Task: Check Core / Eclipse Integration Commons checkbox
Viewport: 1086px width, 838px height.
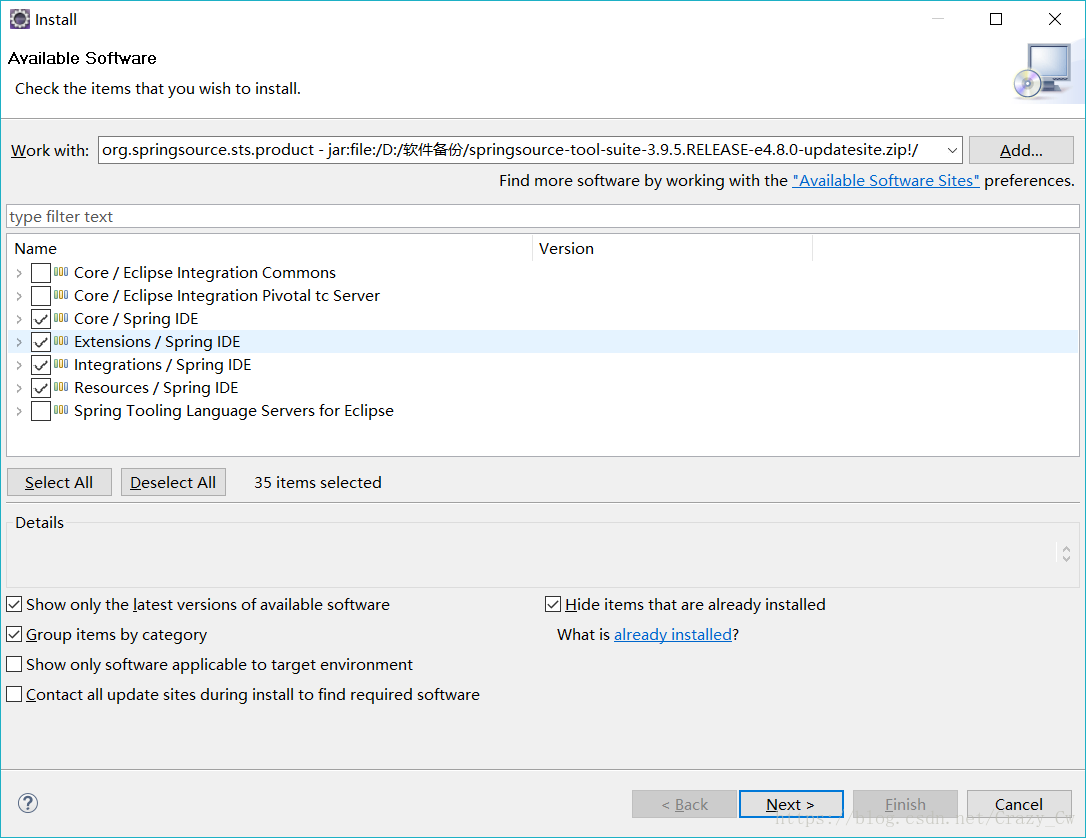Action: point(41,273)
